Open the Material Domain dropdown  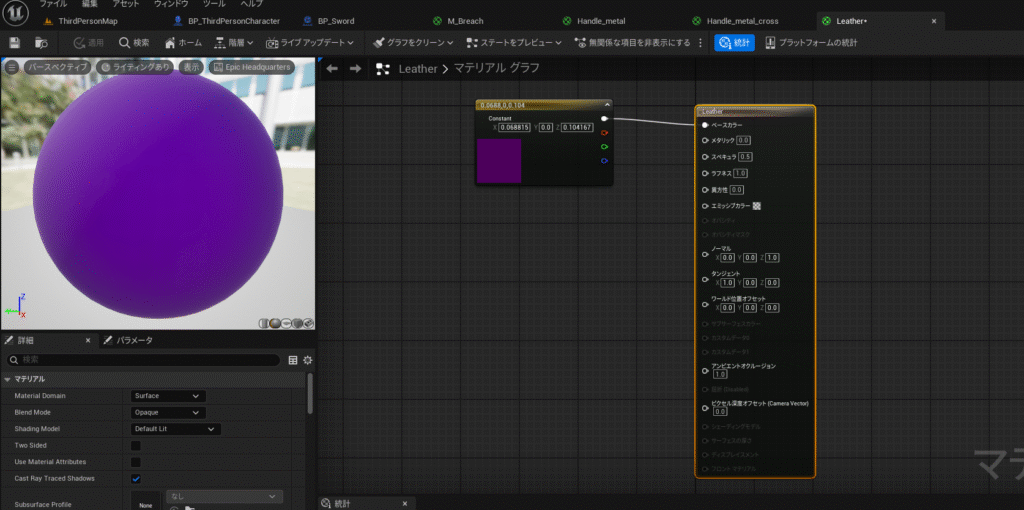168,396
